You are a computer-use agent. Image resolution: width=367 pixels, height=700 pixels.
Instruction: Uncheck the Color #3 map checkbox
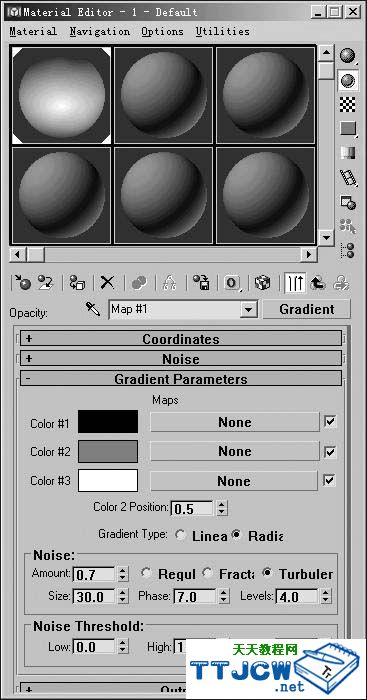pos(329,480)
